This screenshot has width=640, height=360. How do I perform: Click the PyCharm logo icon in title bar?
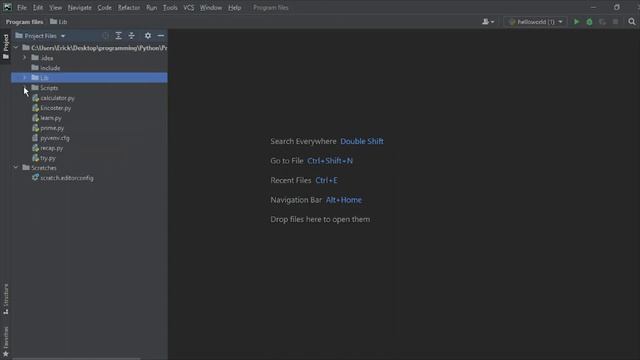pos(7,7)
